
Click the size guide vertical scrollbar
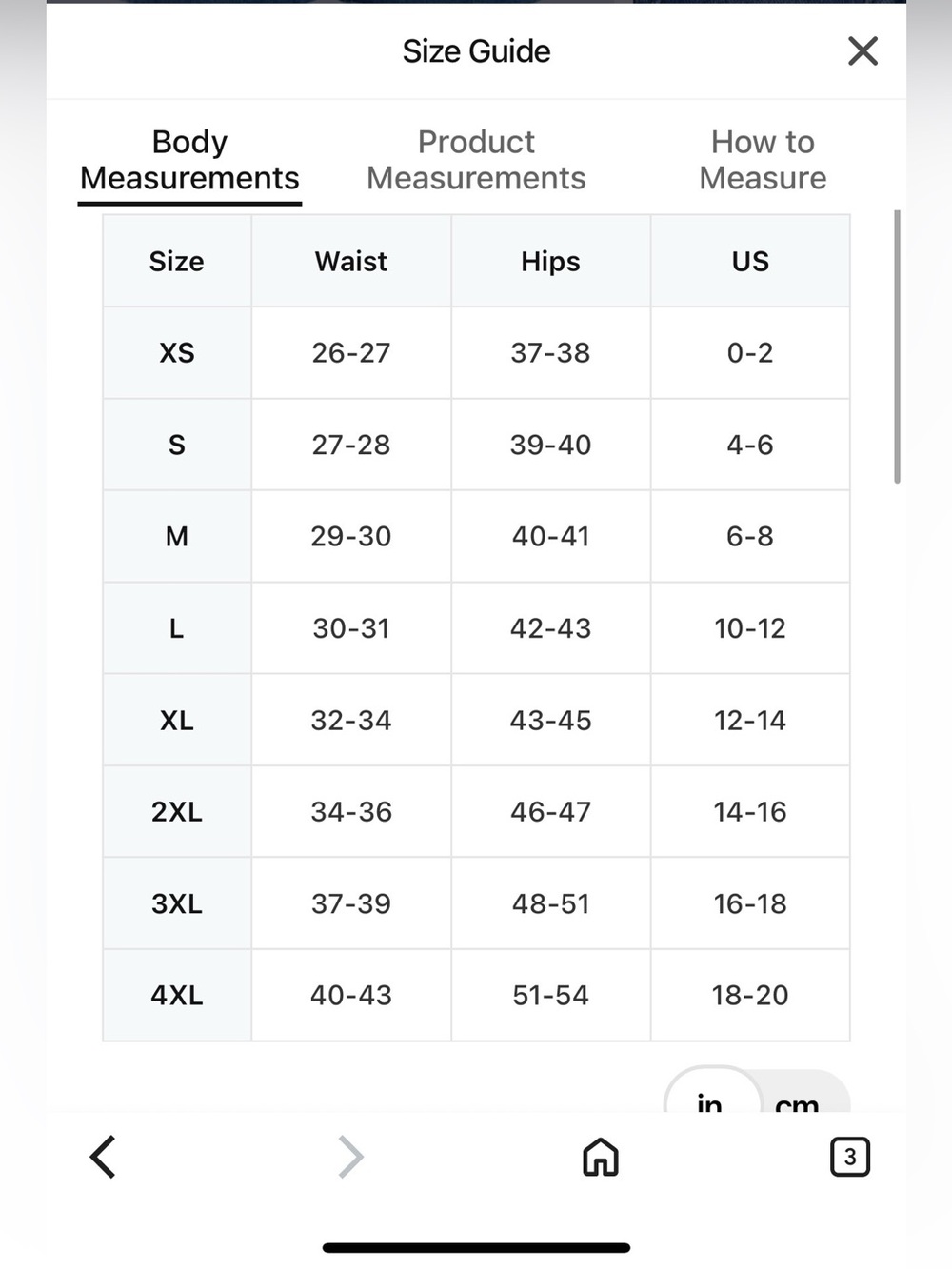(897, 347)
